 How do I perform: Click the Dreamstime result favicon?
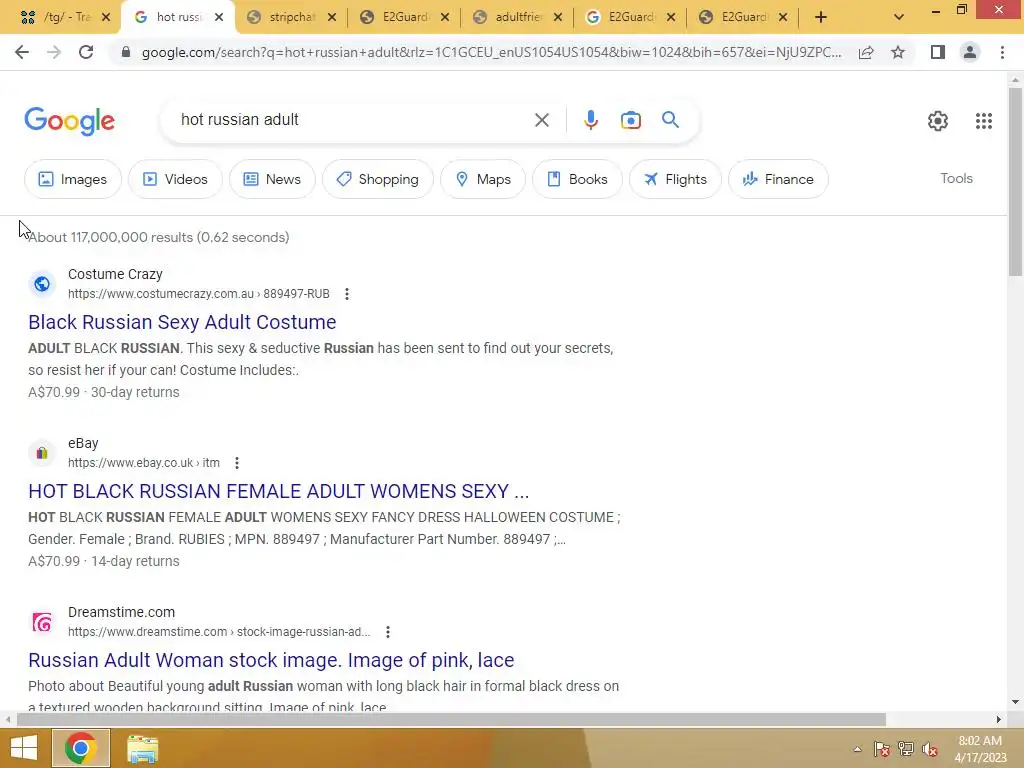coord(42,622)
